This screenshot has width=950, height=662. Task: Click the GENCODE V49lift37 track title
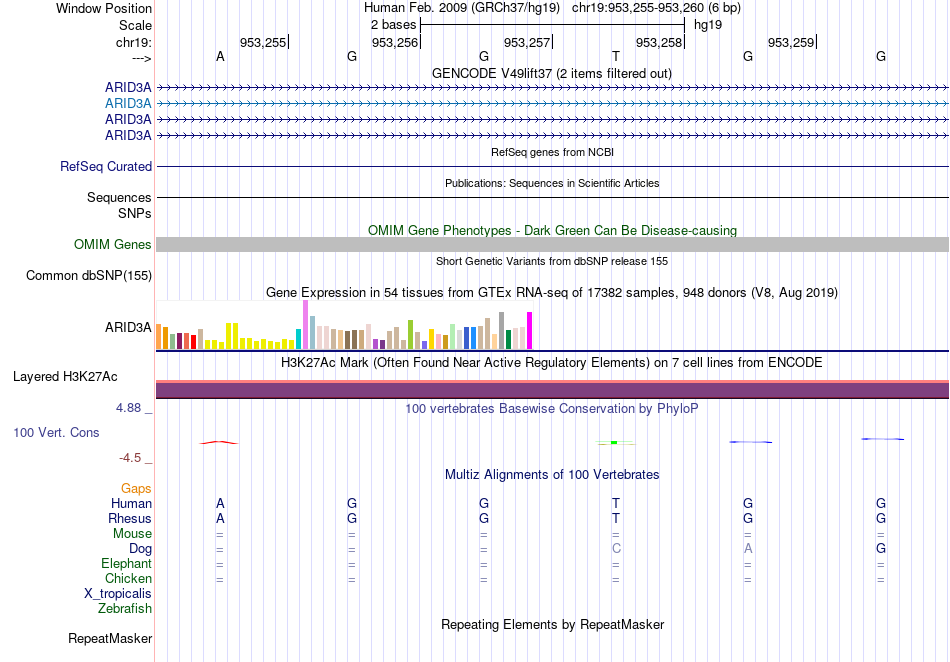(x=552, y=74)
